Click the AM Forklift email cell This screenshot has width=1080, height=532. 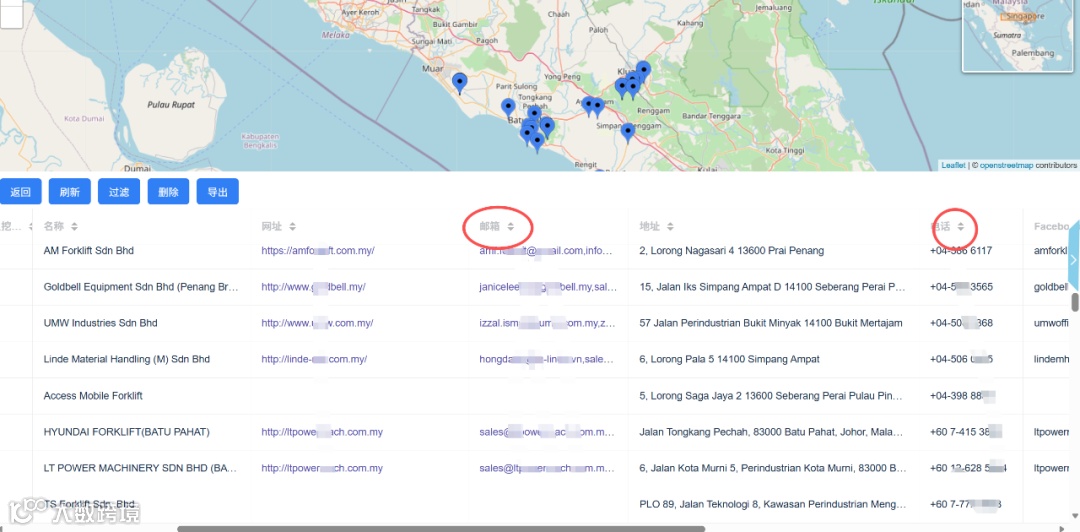[546, 251]
